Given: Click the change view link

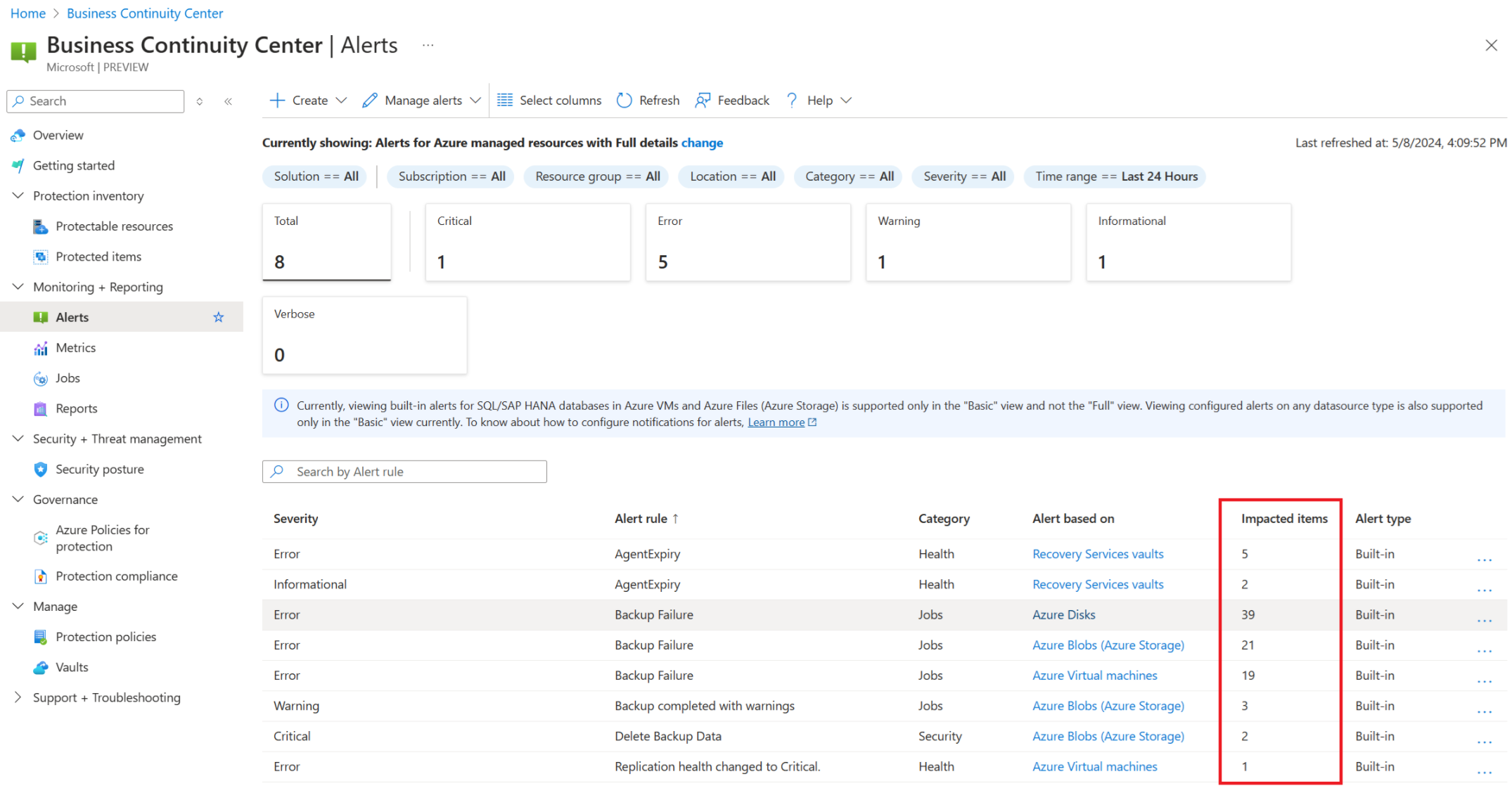Looking at the screenshot, I should coord(702,143).
